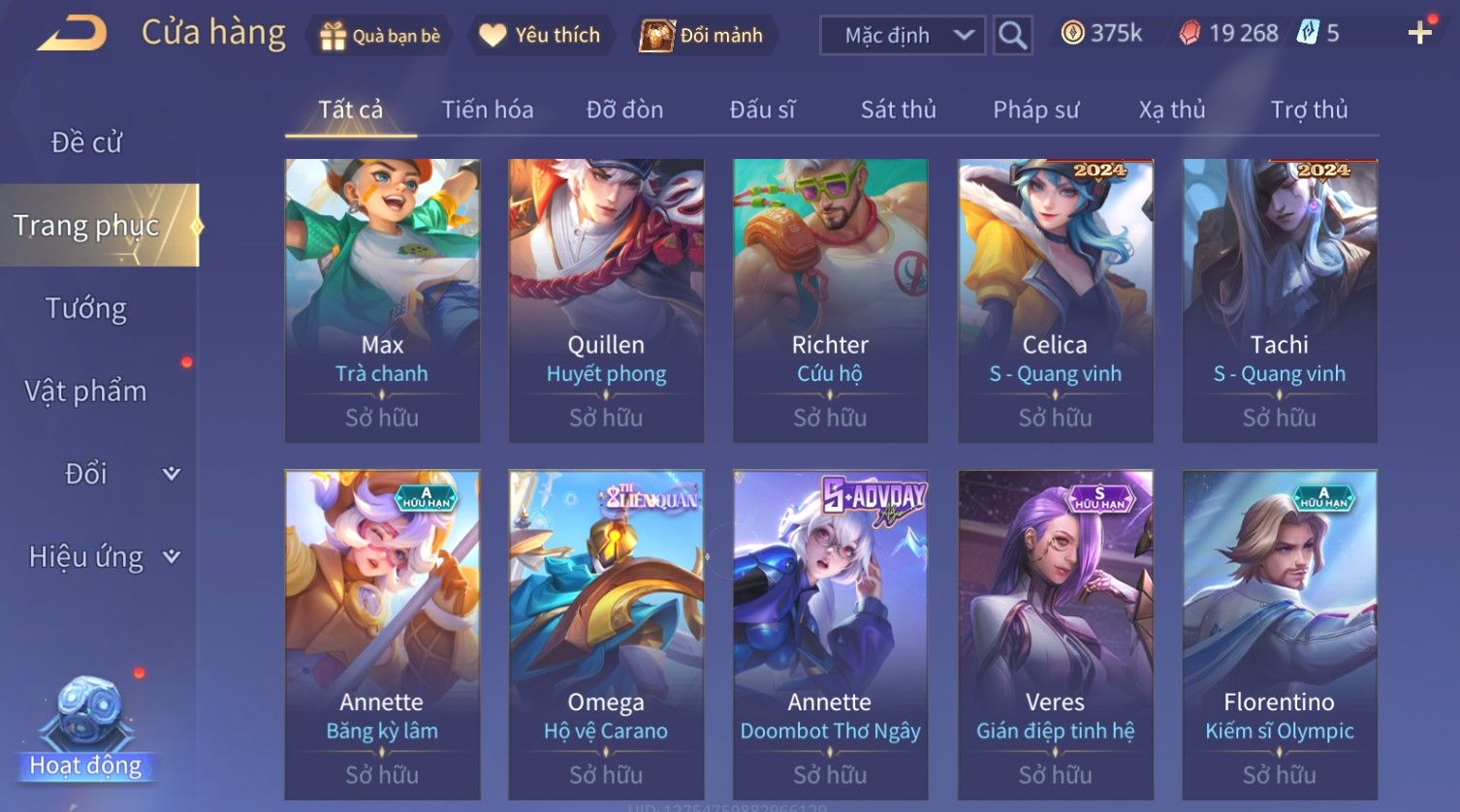Click the blue ticket currency icon
The width and height of the screenshot is (1460, 812).
1308,34
